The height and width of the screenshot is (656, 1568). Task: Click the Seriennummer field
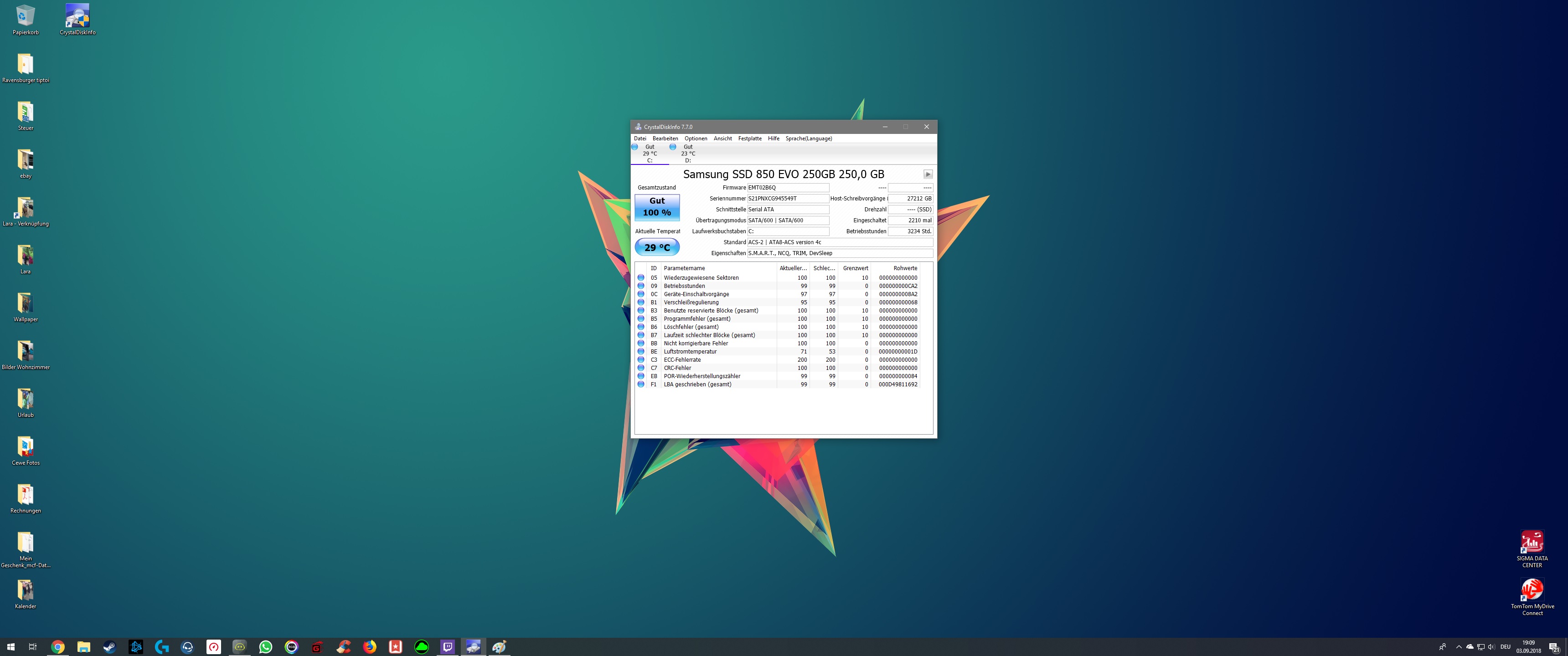(x=788, y=198)
